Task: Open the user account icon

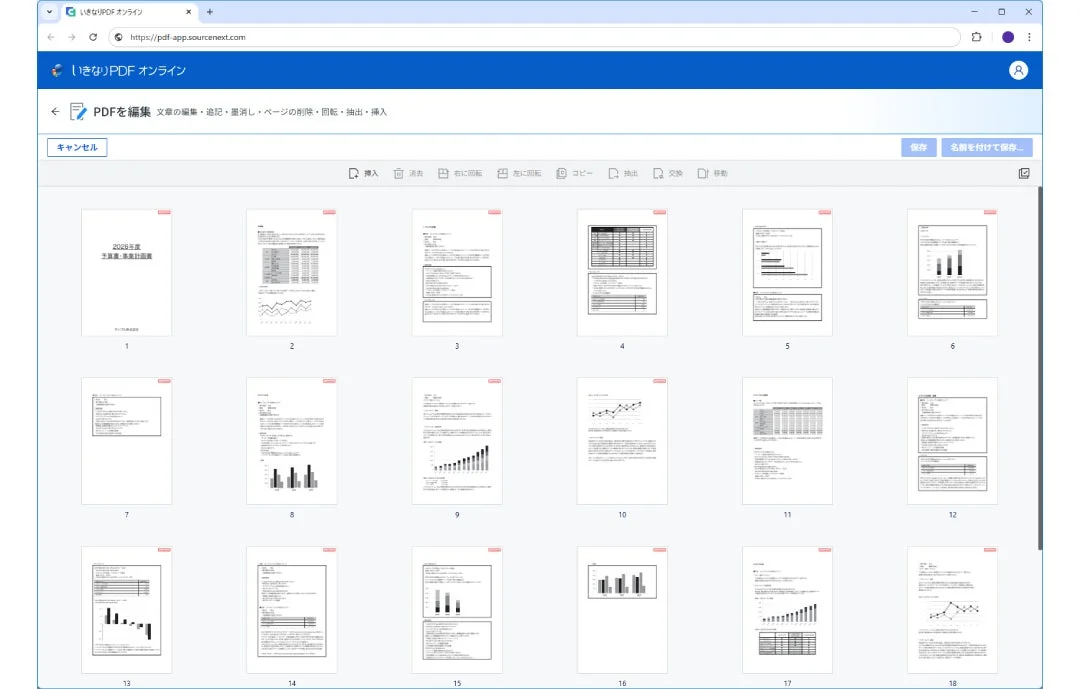Action: coord(1018,70)
